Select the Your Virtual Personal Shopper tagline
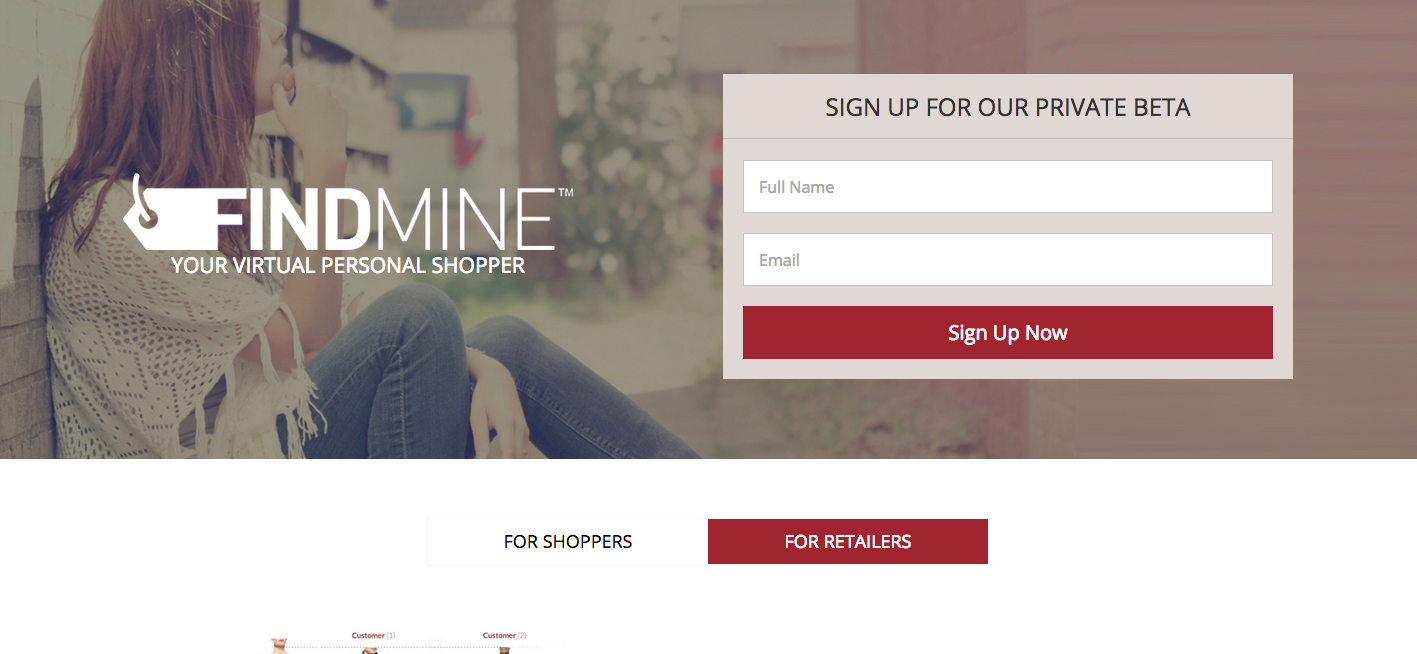 pyautogui.click(x=348, y=266)
